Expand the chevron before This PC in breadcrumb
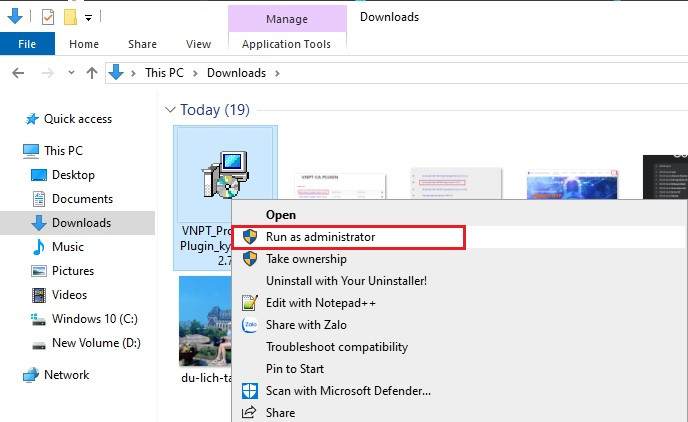Screen dimensions: 688x422 [x=133, y=73]
